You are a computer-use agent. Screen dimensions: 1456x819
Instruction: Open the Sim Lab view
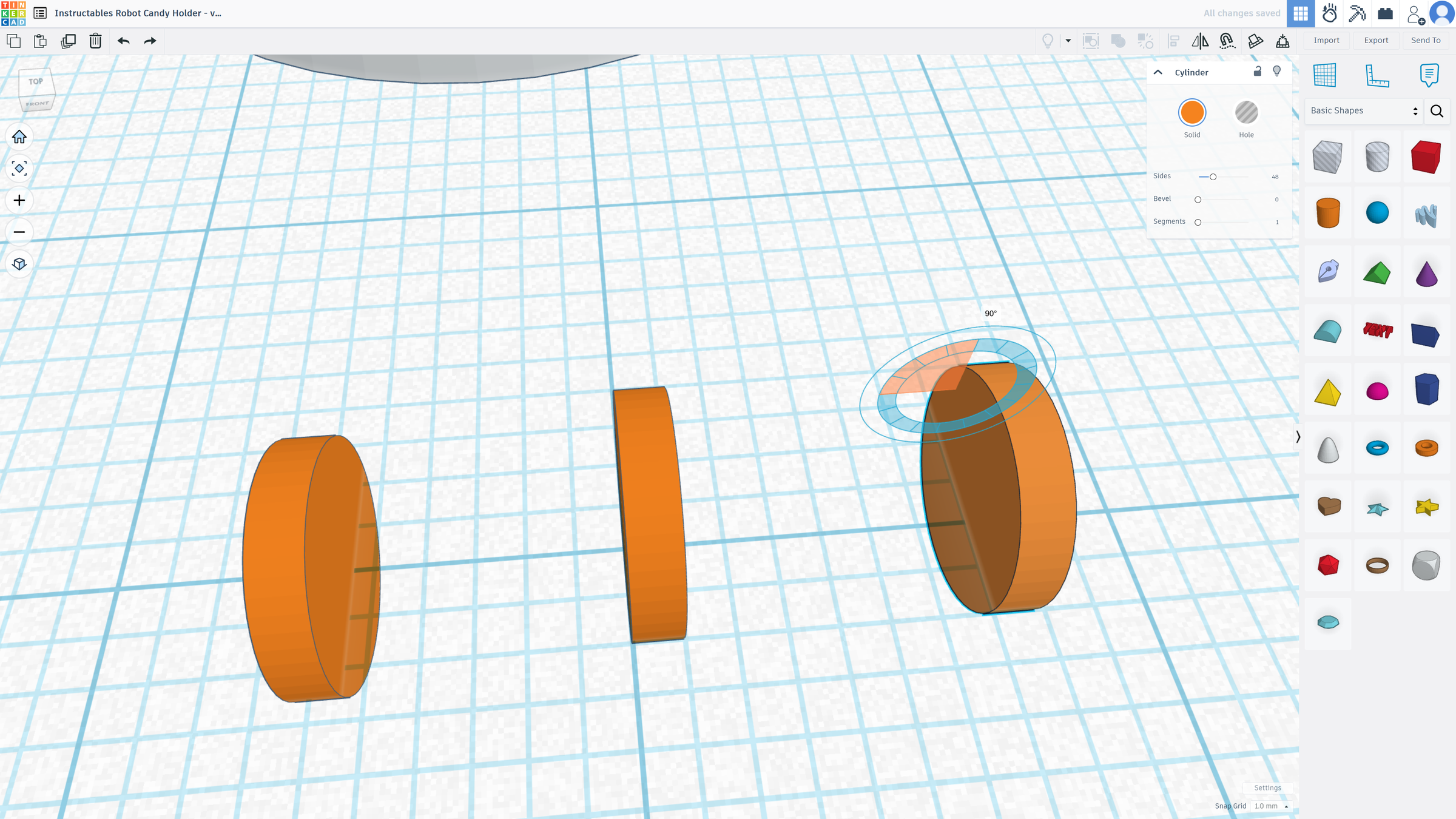(x=1329, y=13)
